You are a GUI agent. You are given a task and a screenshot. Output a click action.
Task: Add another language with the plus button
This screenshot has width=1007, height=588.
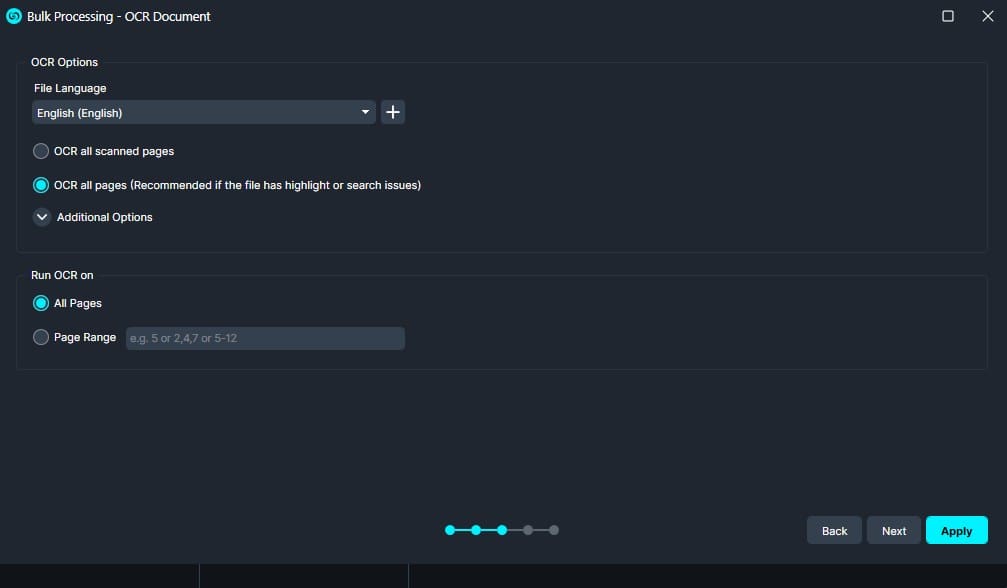393,113
